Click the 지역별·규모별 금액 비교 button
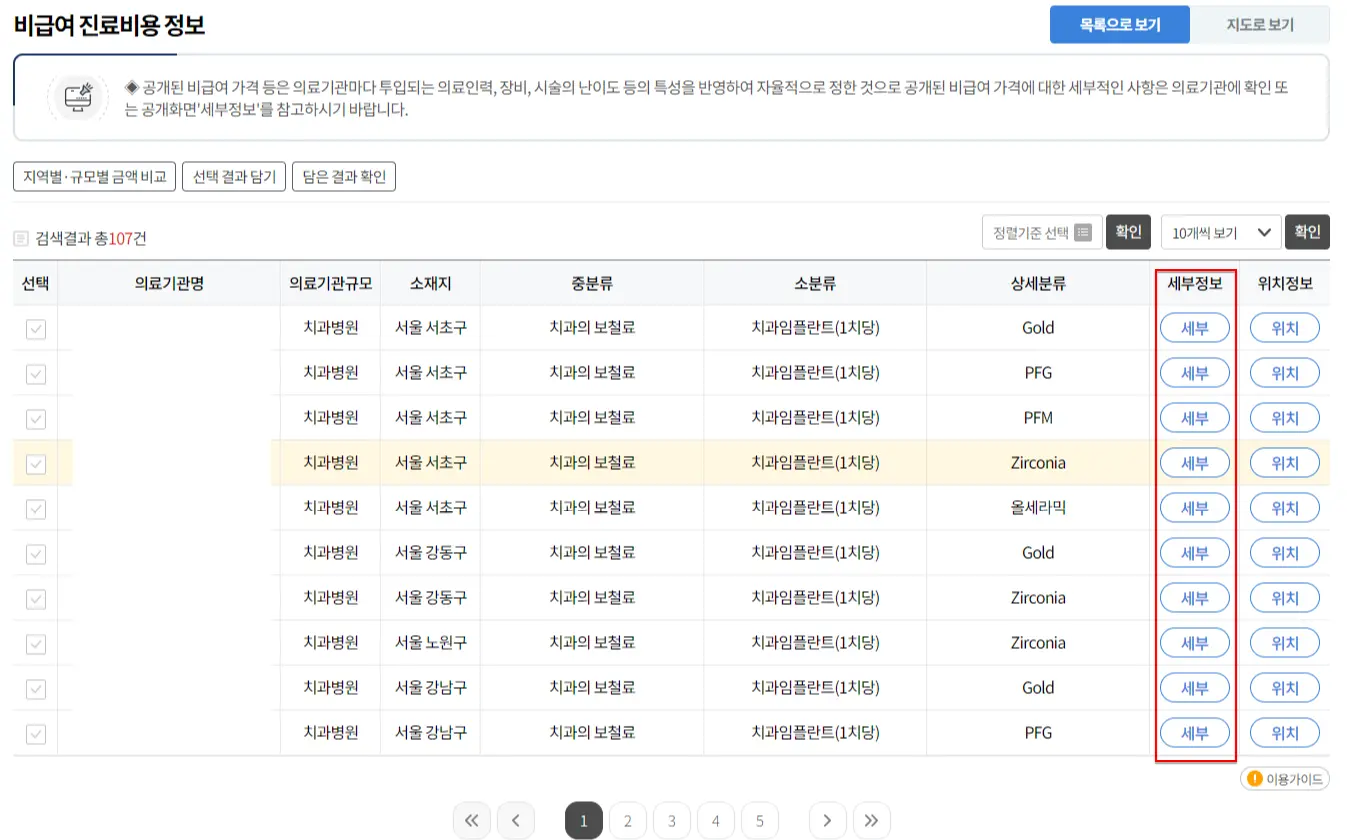 point(94,175)
